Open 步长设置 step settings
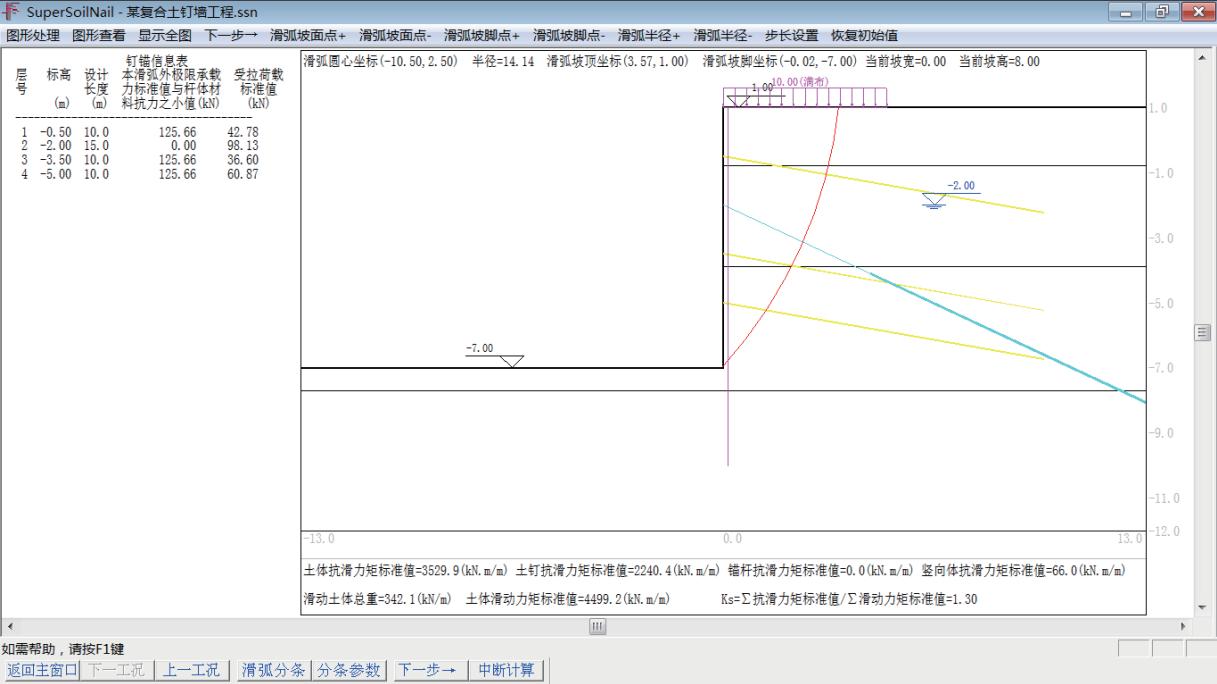Viewport: 1217px width, 684px height. 791,35
